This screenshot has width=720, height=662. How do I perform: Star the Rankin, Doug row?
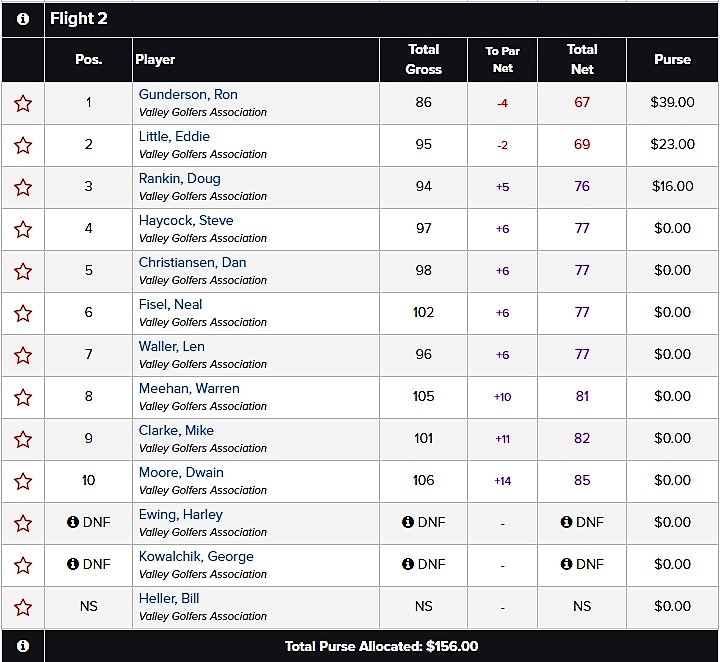23,187
